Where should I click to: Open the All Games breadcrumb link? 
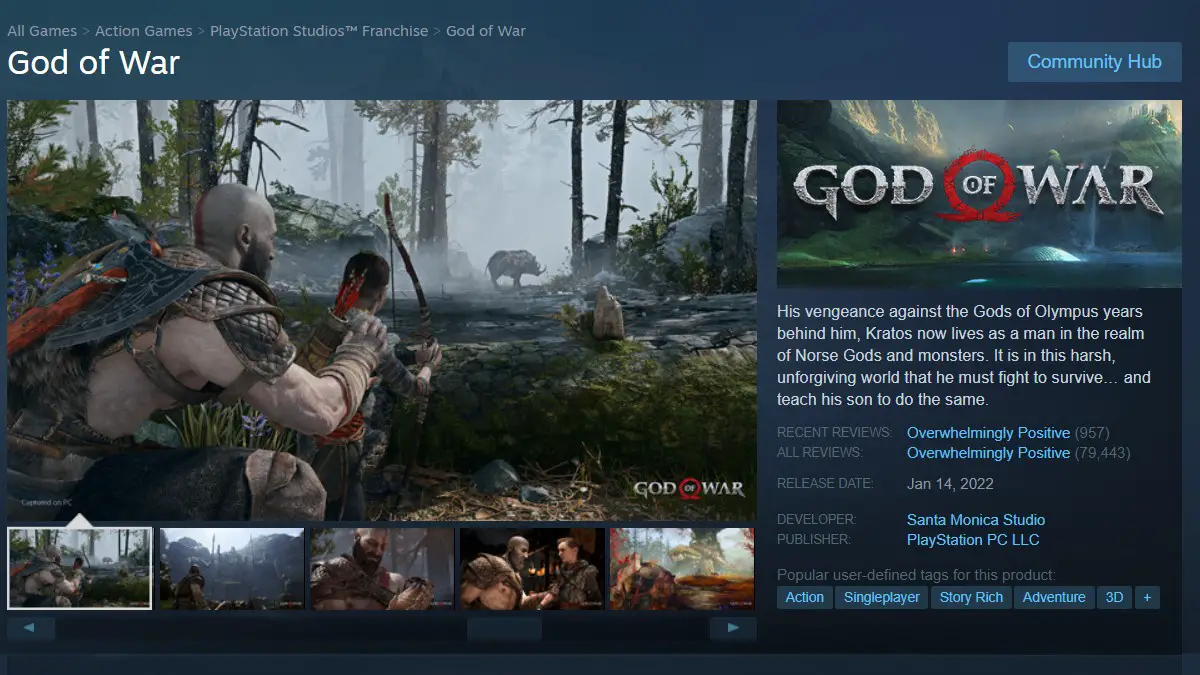pos(42,31)
